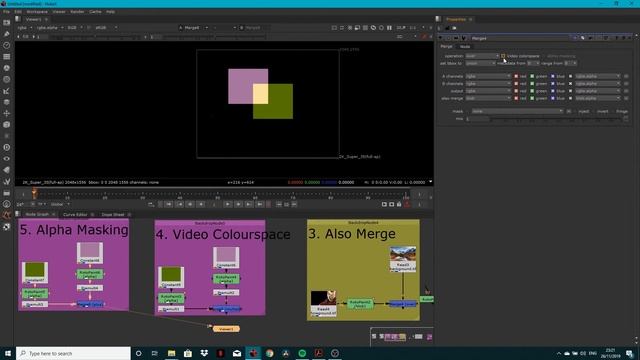
Task: Open Spotify from the taskbar
Action: click(x=302, y=353)
